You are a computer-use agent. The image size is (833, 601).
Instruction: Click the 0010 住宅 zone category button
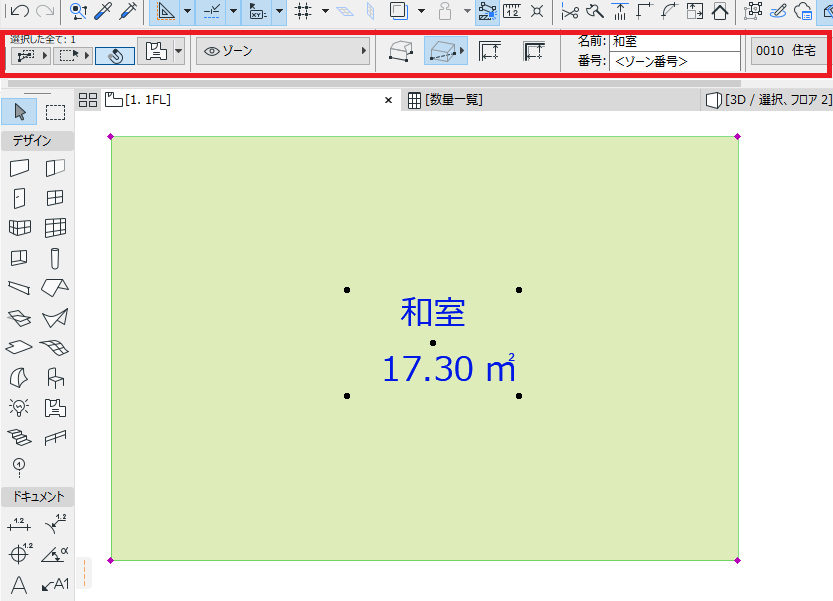point(786,51)
